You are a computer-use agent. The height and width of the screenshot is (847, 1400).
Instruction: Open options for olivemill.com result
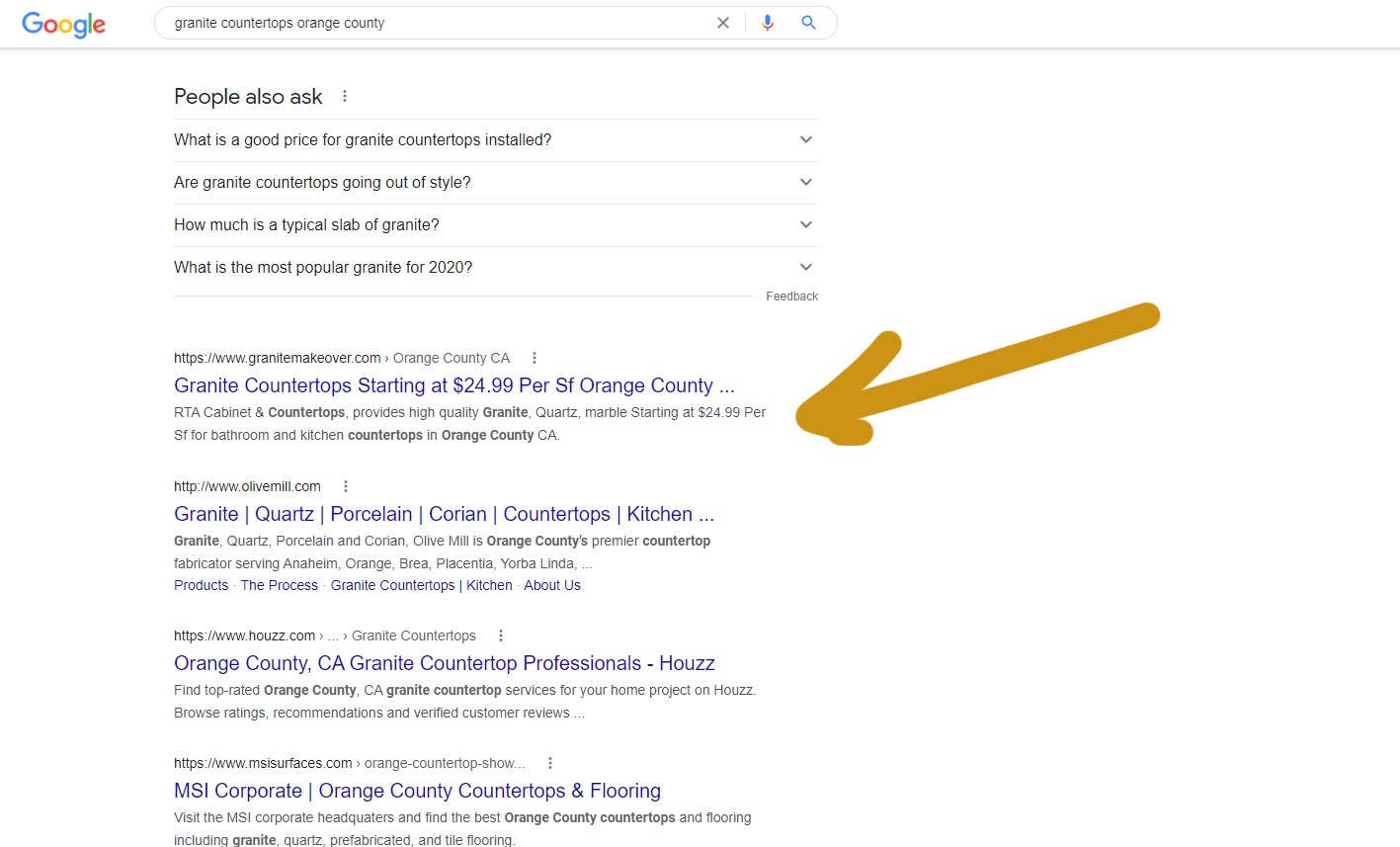[346, 486]
